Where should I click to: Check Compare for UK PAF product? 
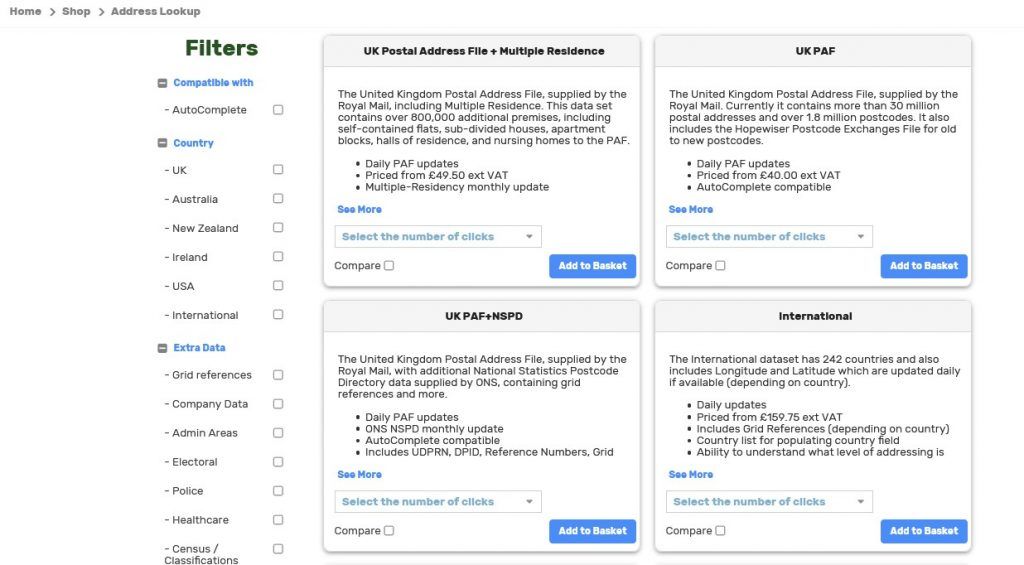pyautogui.click(x=720, y=266)
